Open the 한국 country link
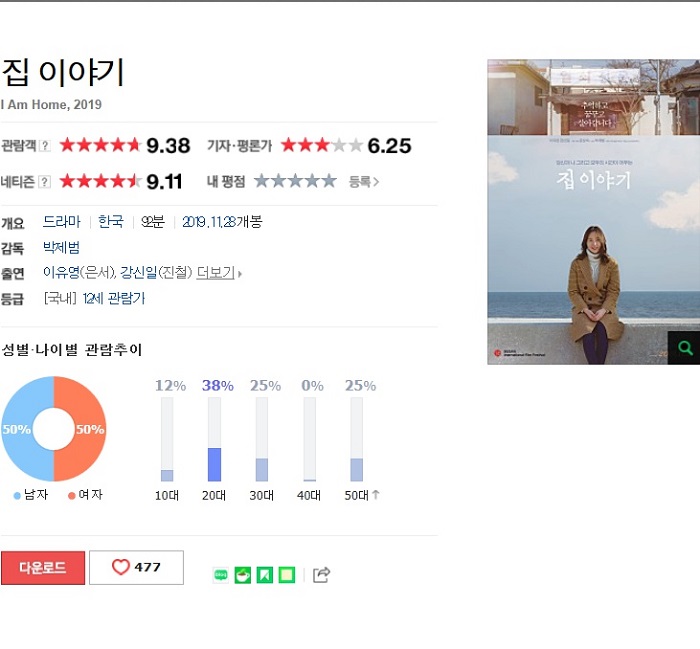The height and width of the screenshot is (649, 700). (111, 221)
